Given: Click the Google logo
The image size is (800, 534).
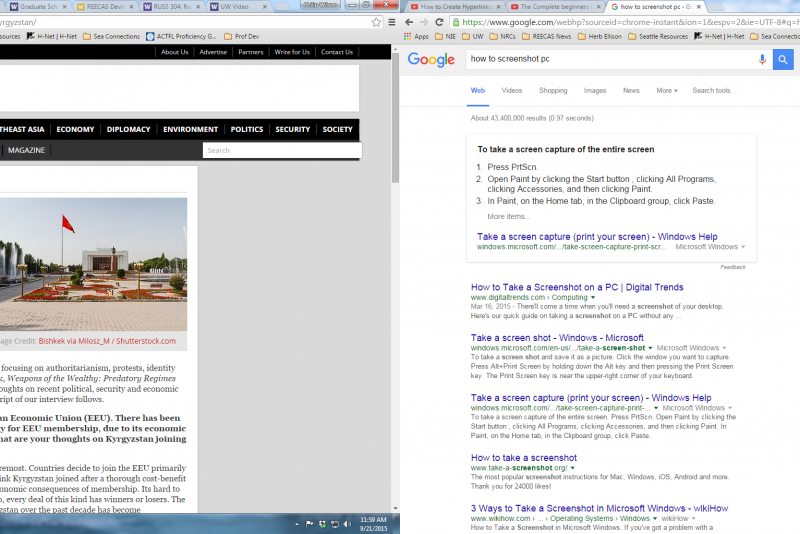Looking at the screenshot, I should (x=431, y=60).
